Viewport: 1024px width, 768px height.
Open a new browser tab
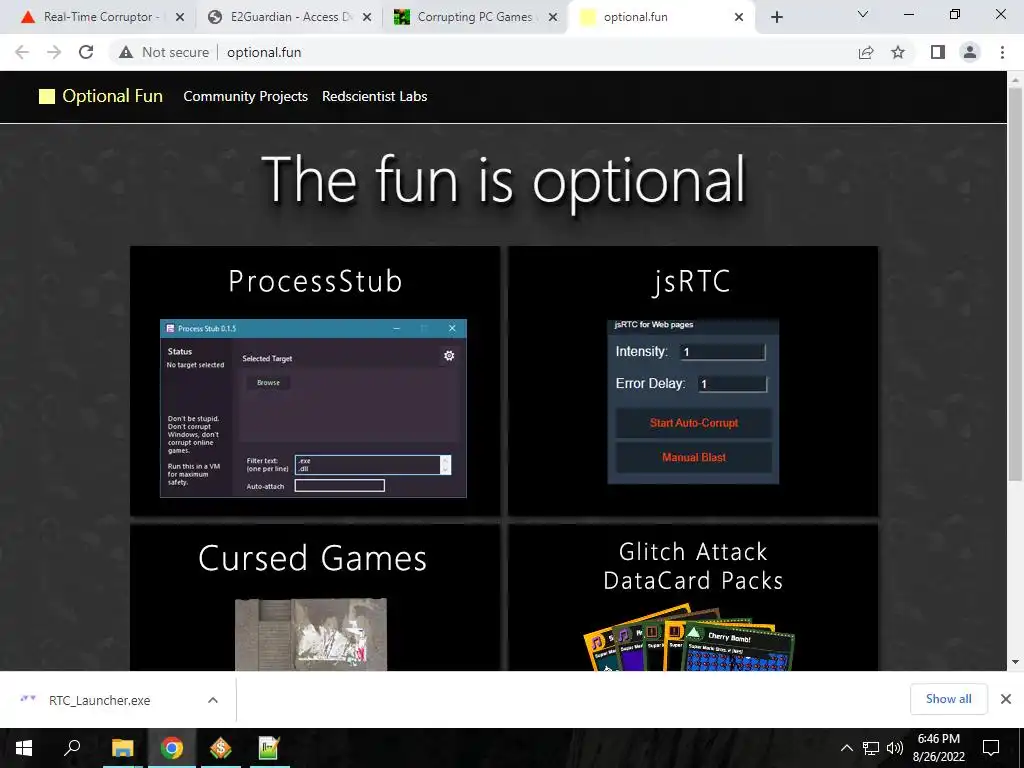(x=776, y=17)
